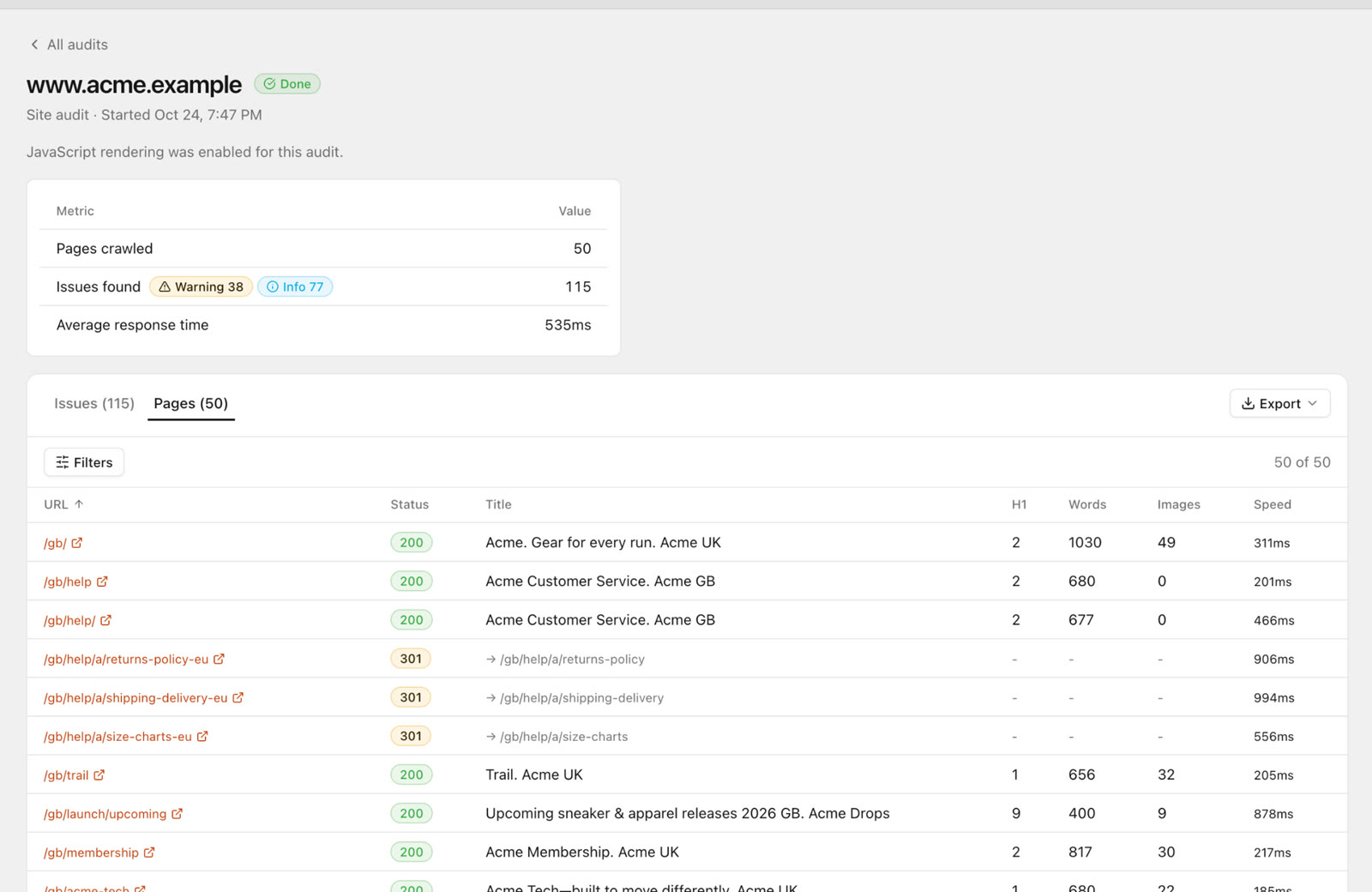Sort by the Images column header
Screen dimensions: 1372x892
tap(1179, 504)
